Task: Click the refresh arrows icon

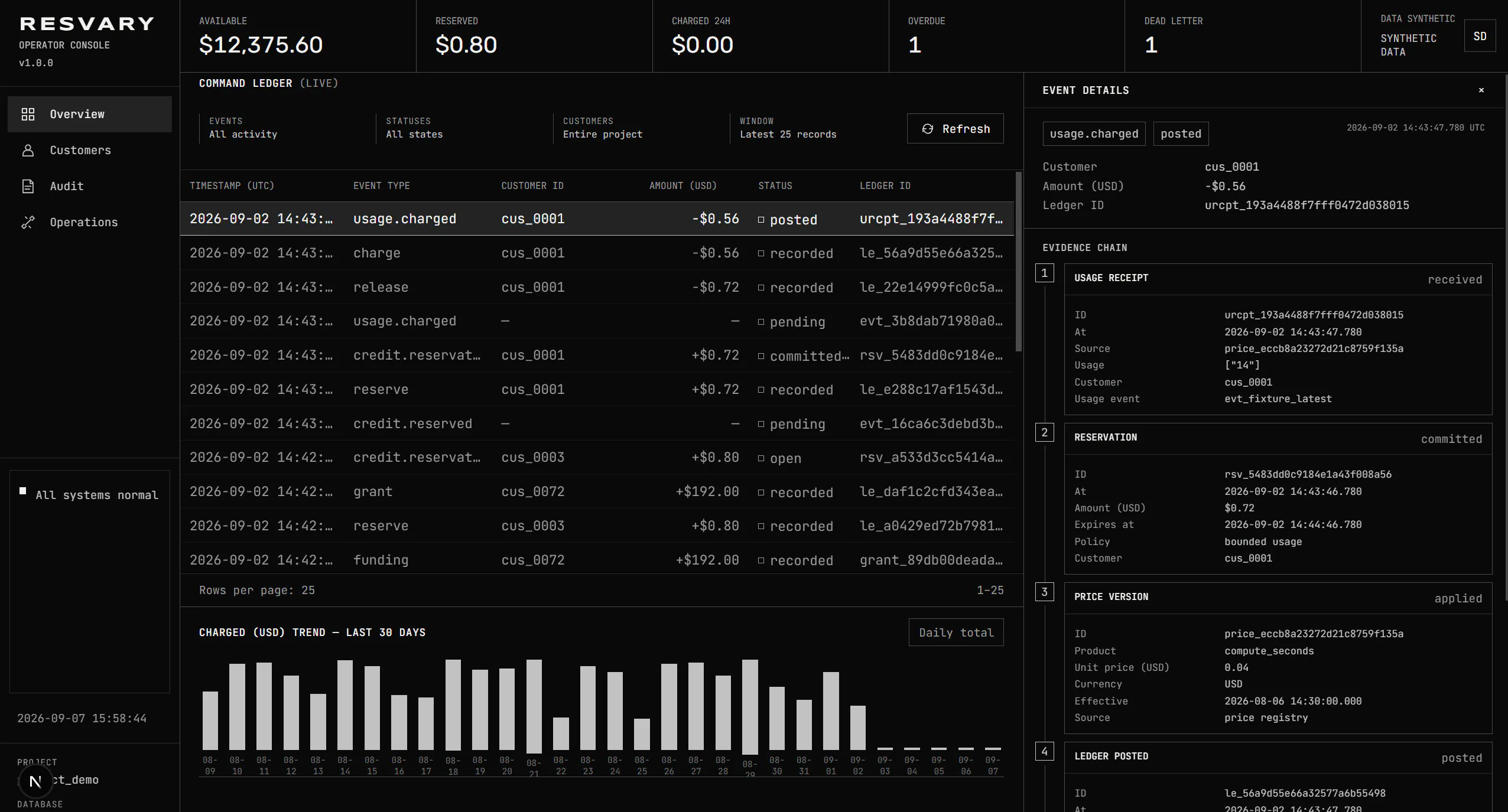Action: coord(928,129)
